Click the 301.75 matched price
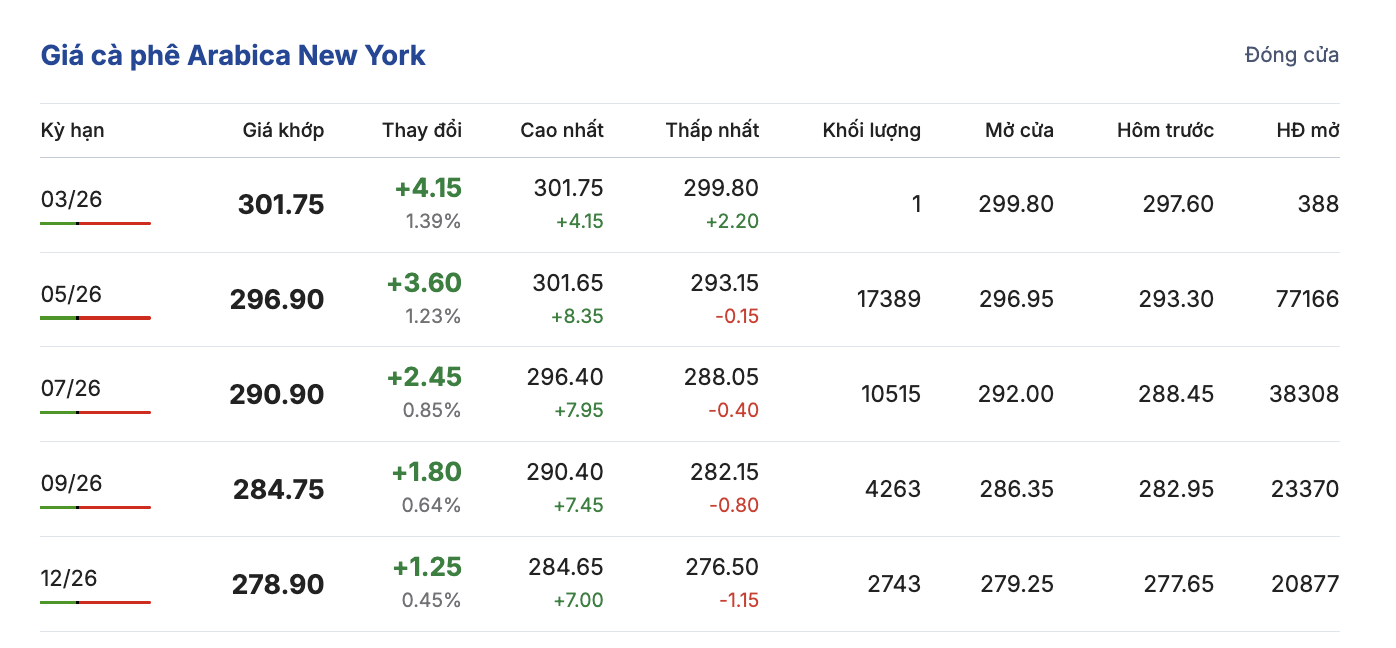This screenshot has width=1396, height=648. point(281,205)
